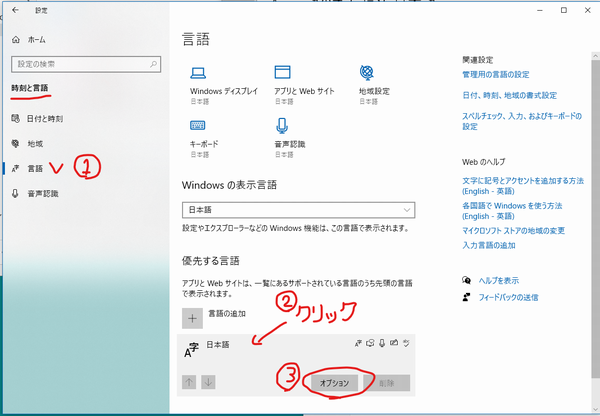The height and width of the screenshot is (416, 600).
Task: Click the 地域設定 tile label
Action: point(374,91)
